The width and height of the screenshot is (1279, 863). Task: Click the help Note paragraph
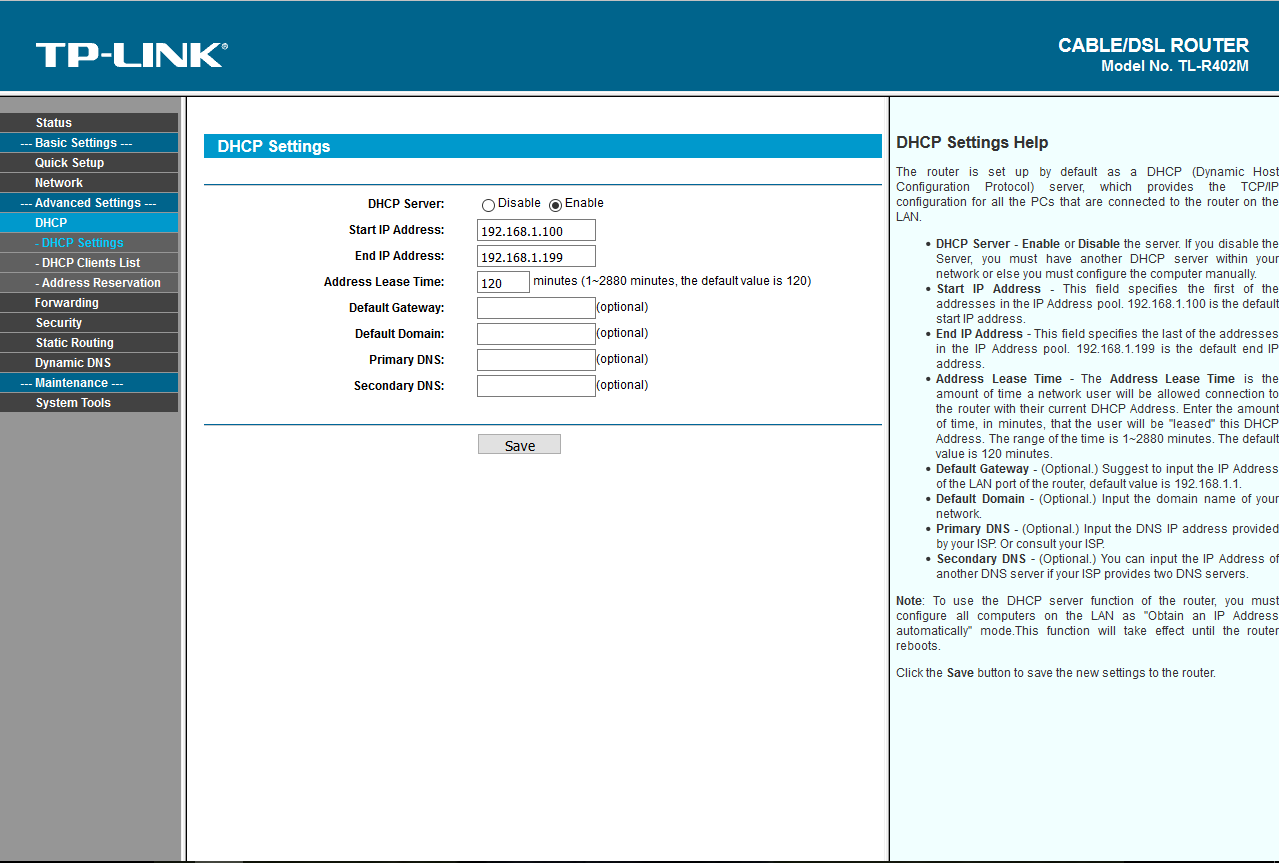click(1087, 623)
